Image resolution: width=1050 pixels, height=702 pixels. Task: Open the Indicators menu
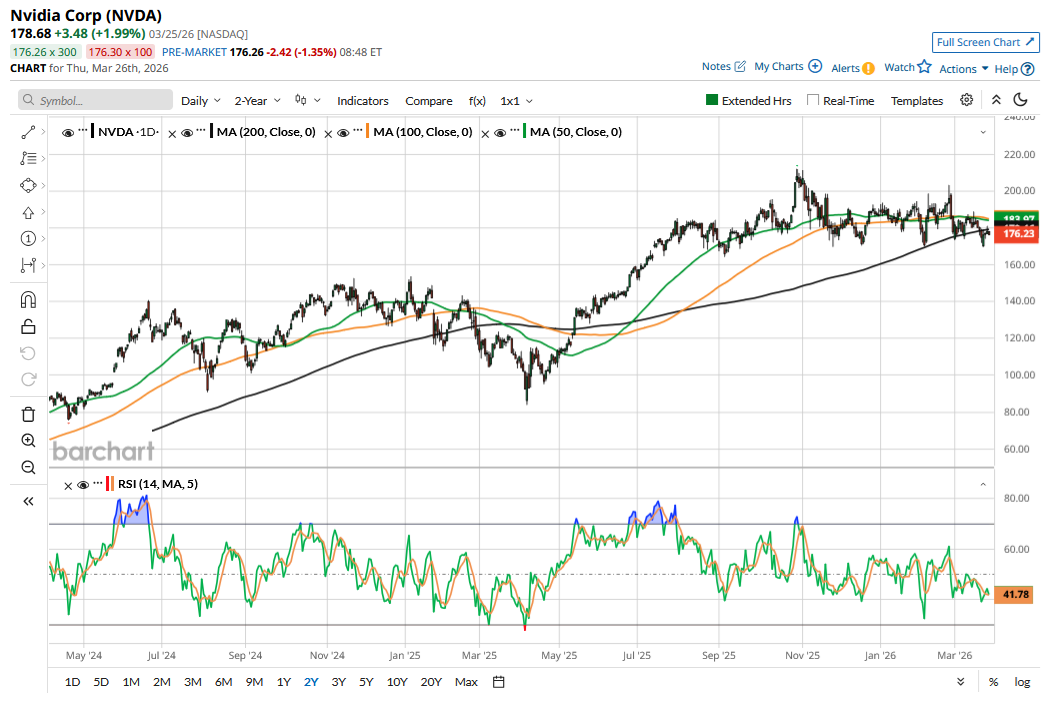[x=363, y=101]
